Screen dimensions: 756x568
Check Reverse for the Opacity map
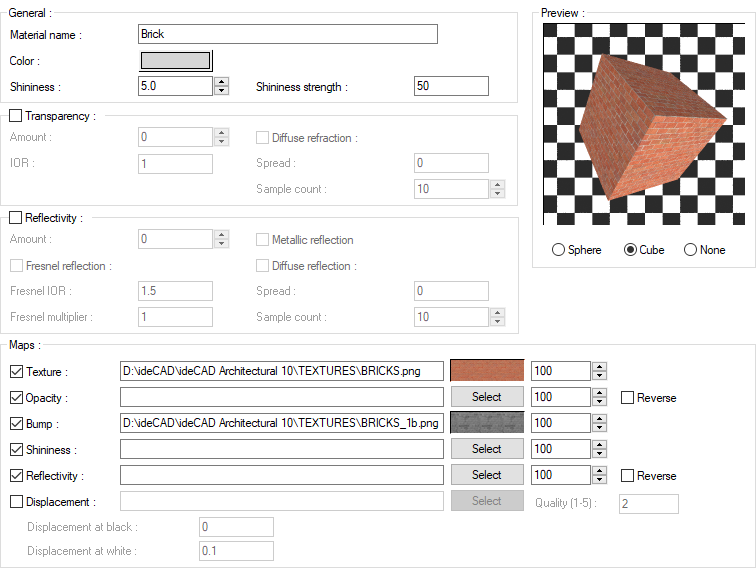628,398
